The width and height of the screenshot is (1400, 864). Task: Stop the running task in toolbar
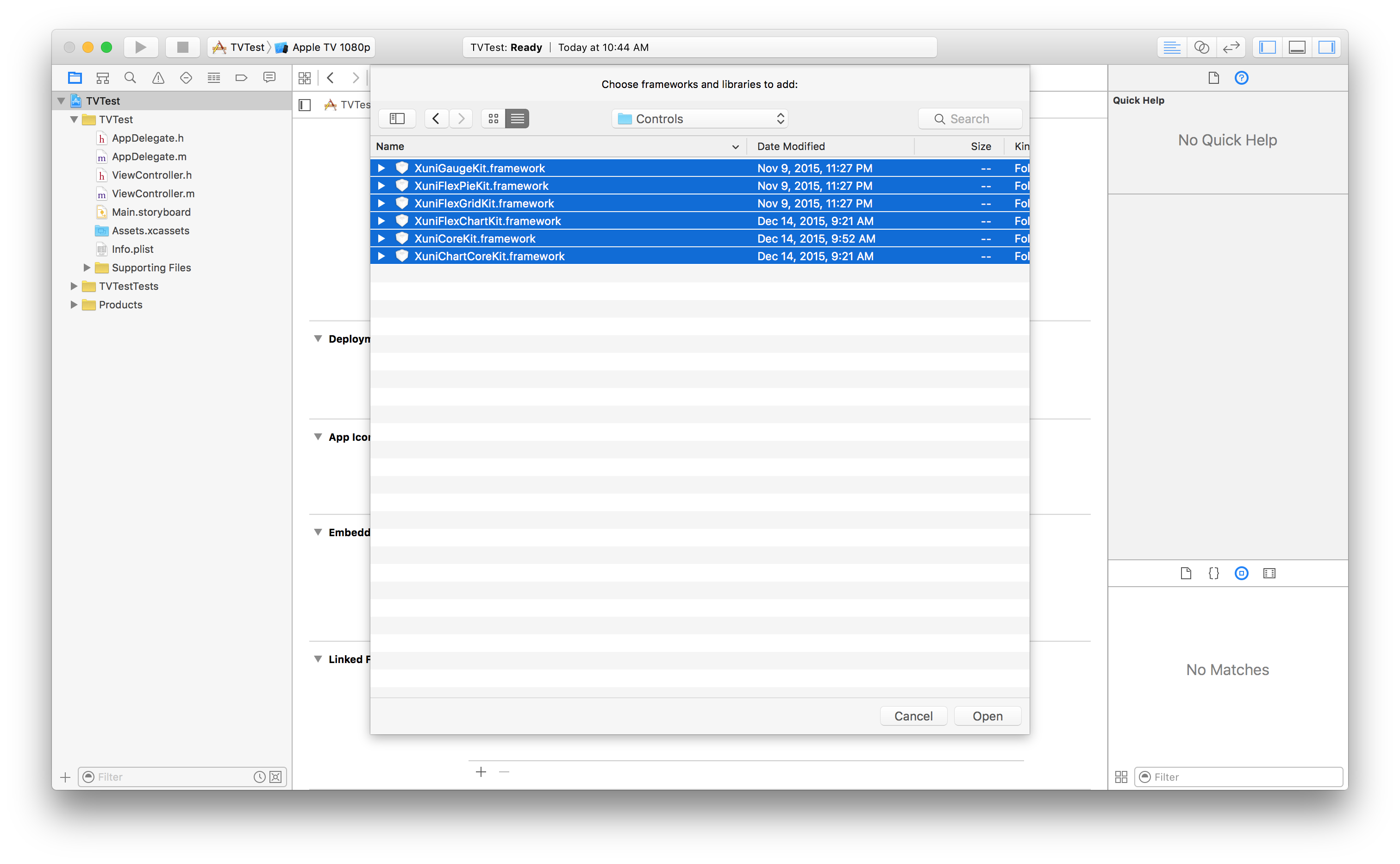coord(182,47)
